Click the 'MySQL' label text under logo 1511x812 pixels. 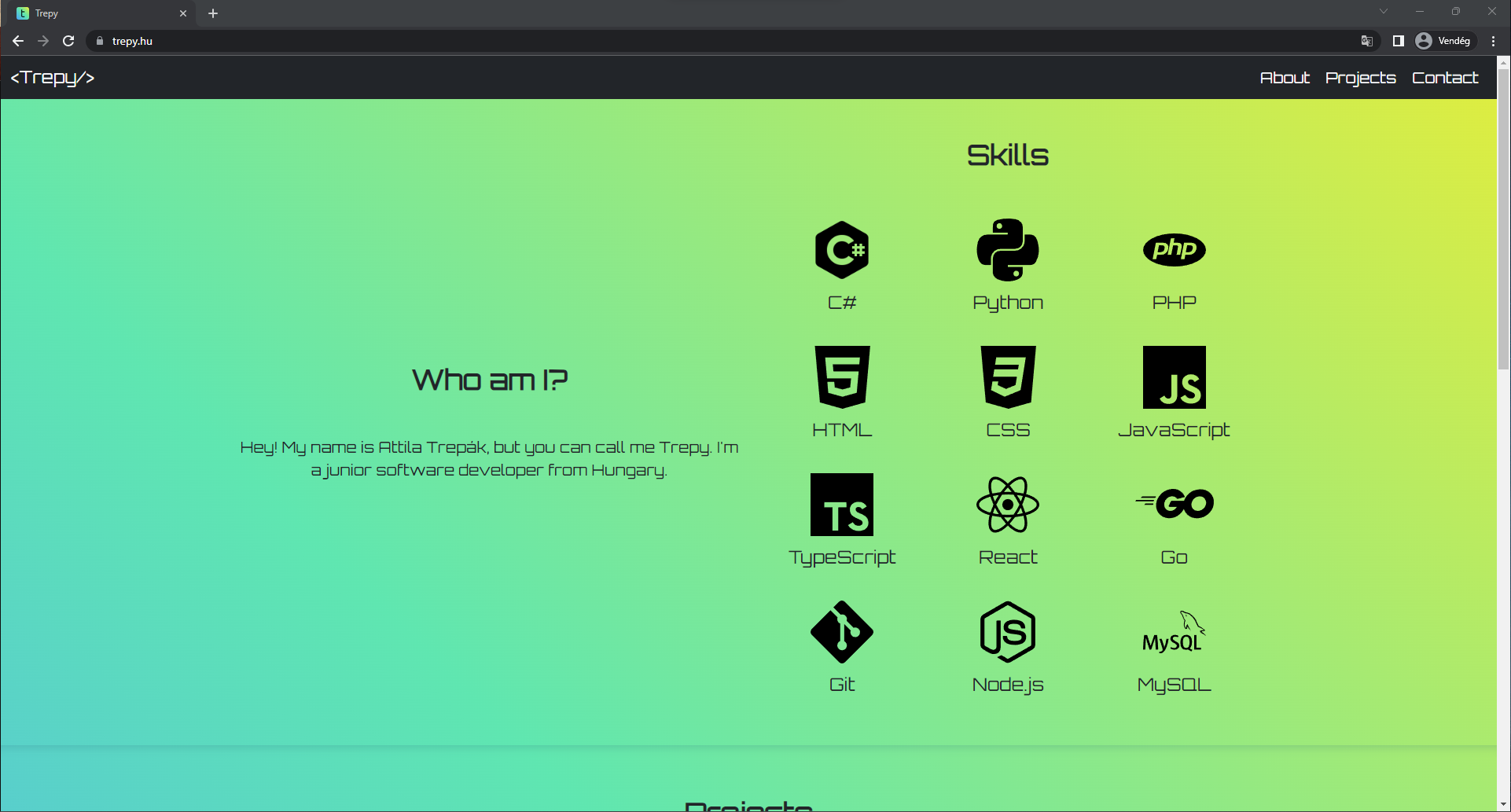coord(1174,685)
